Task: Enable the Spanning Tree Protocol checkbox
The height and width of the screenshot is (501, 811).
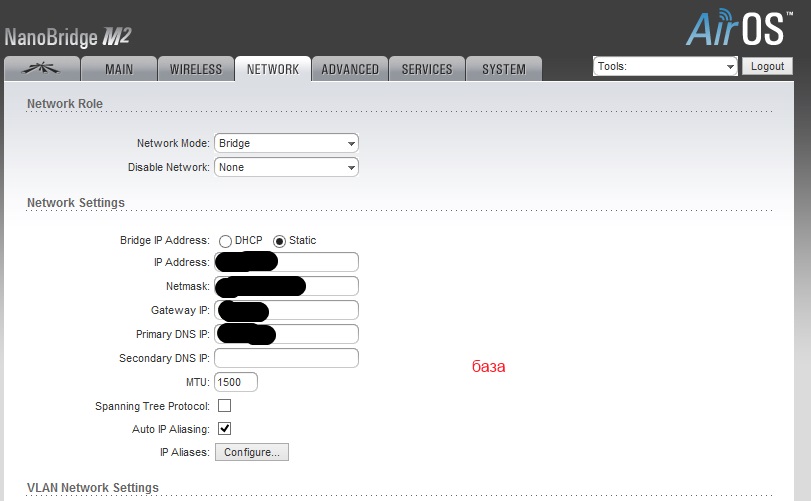Action: [x=224, y=406]
